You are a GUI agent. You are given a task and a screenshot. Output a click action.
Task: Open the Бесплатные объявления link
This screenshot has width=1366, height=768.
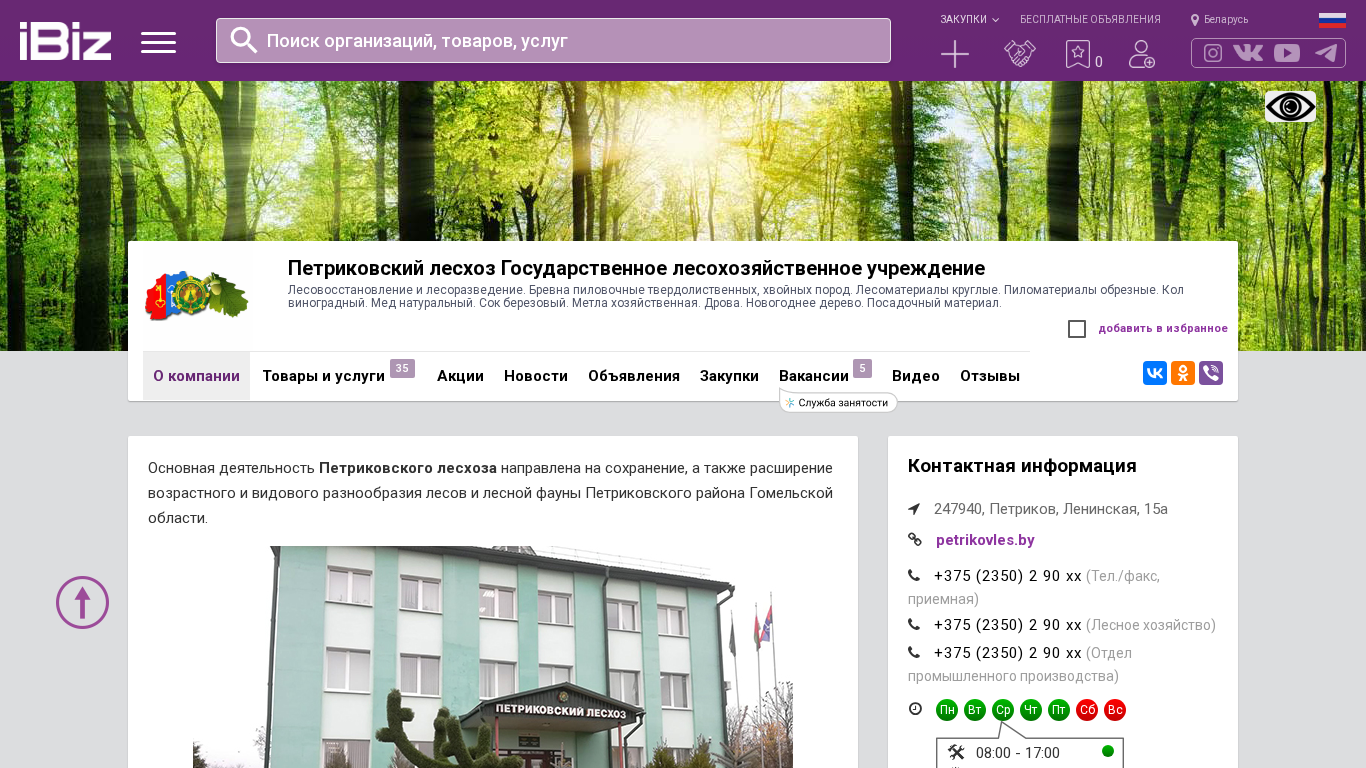click(x=1090, y=19)
